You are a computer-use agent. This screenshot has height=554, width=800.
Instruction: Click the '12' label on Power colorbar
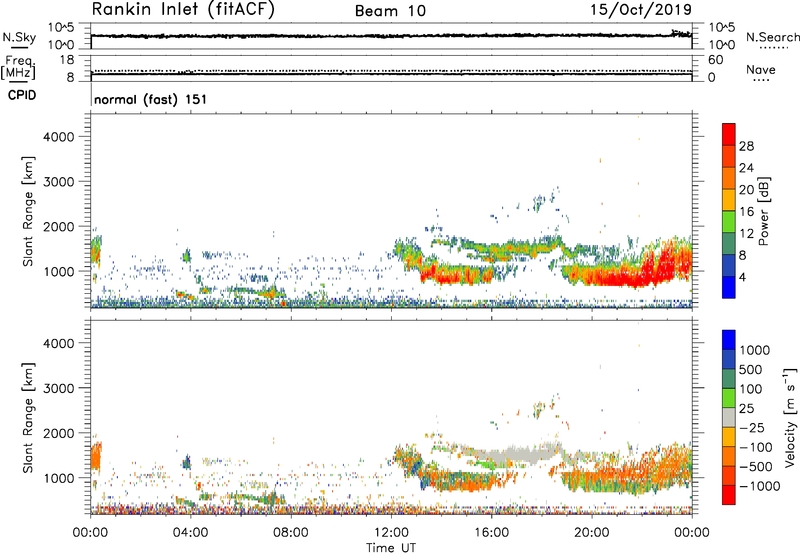[x=746, y=234]
